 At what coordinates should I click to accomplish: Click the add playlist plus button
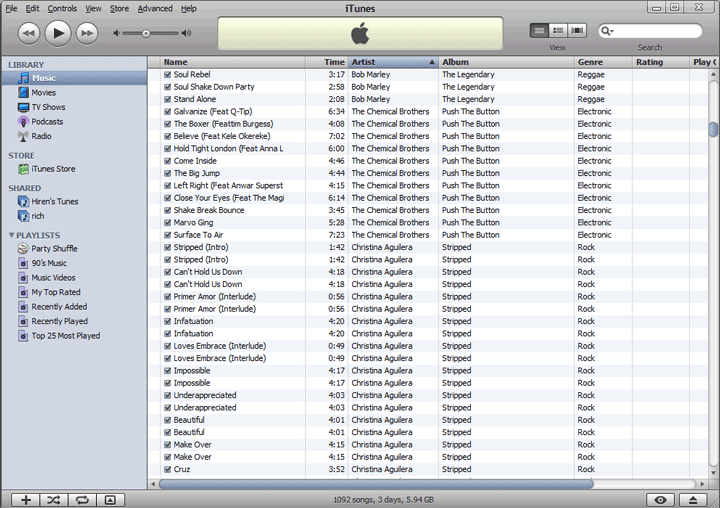pos(26,500)
